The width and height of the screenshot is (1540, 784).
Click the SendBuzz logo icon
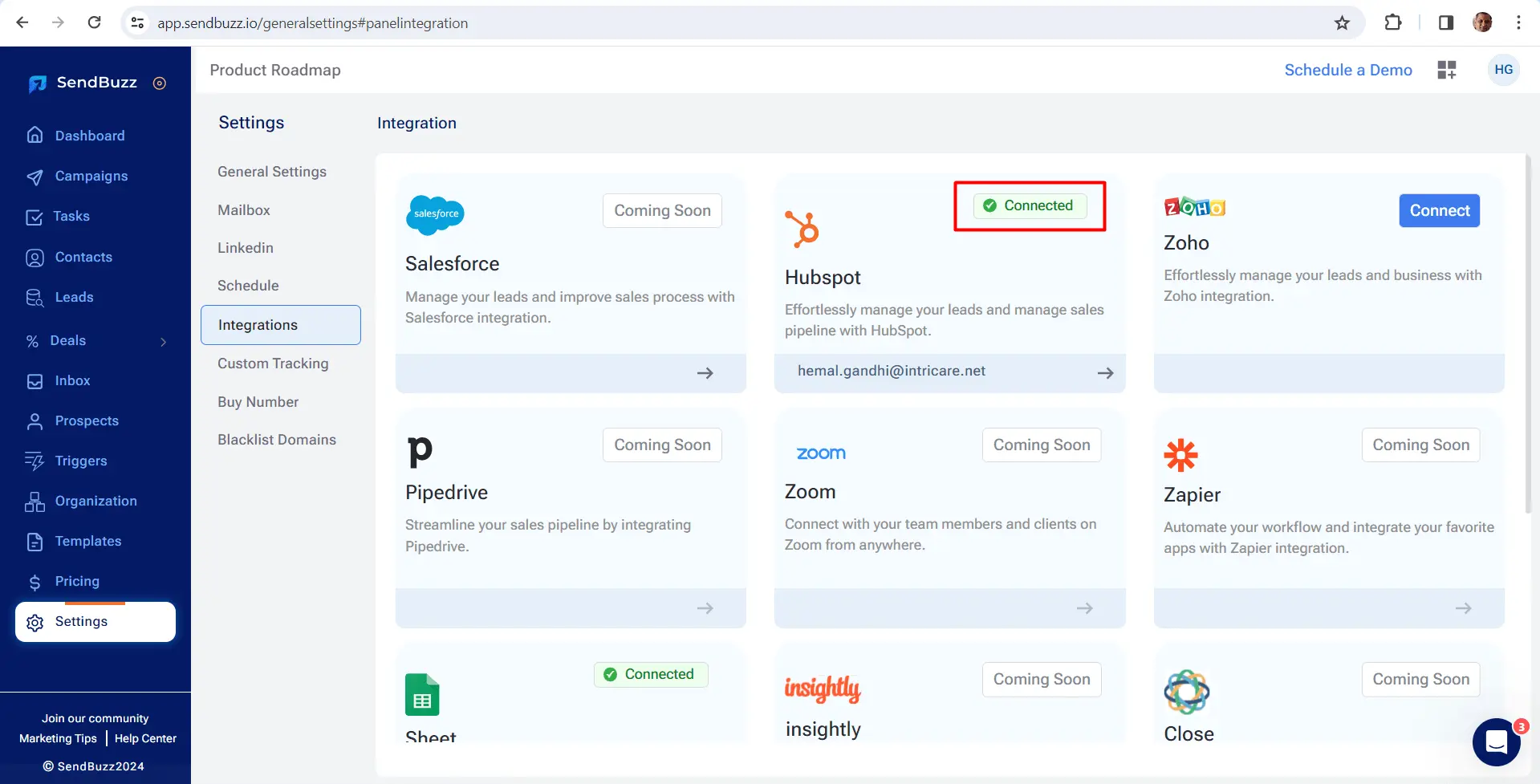click(37, 83)
